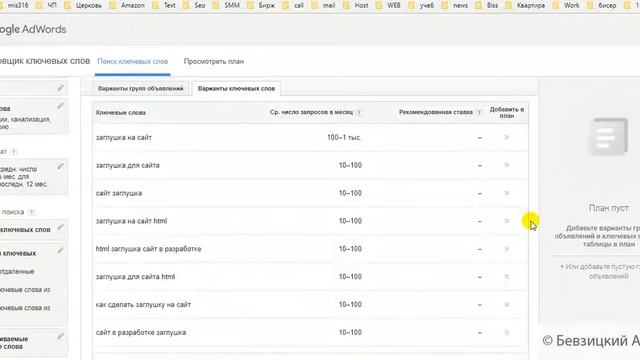Open the Amazon bookmarks folder
This screenshot has width=640, height=360.
[x=128, y=5]
